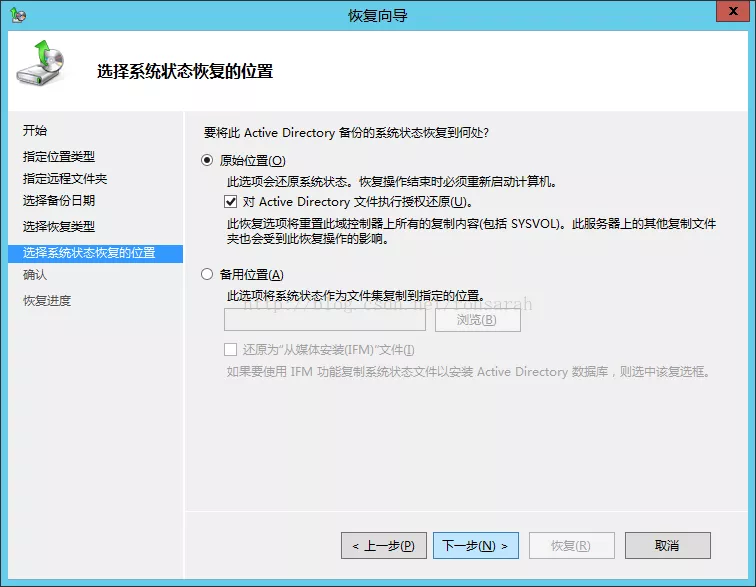Viewport: 756px width, 587px height.
Task: Select the 原始位置(O) radio button
Action: tap(208, 160)
